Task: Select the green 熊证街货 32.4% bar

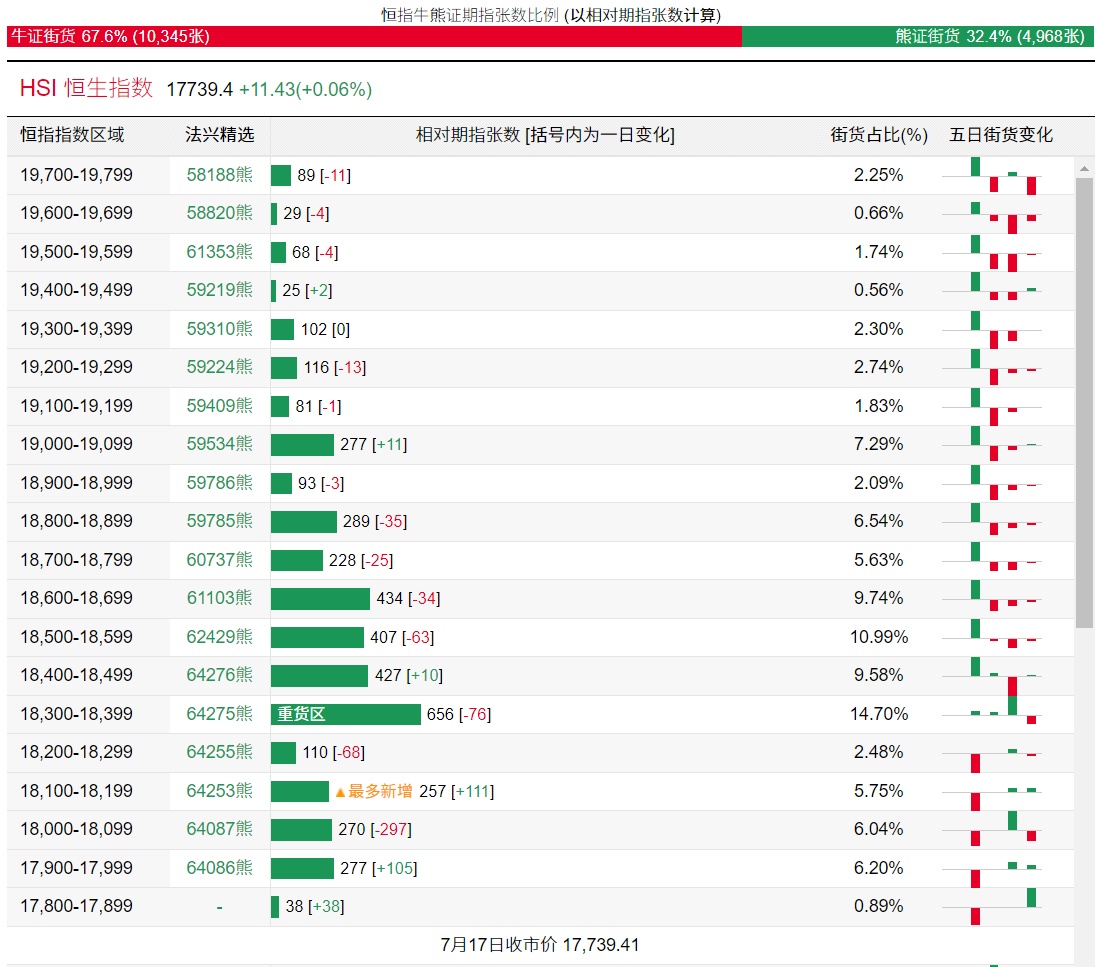Action: tap(917, 36)
